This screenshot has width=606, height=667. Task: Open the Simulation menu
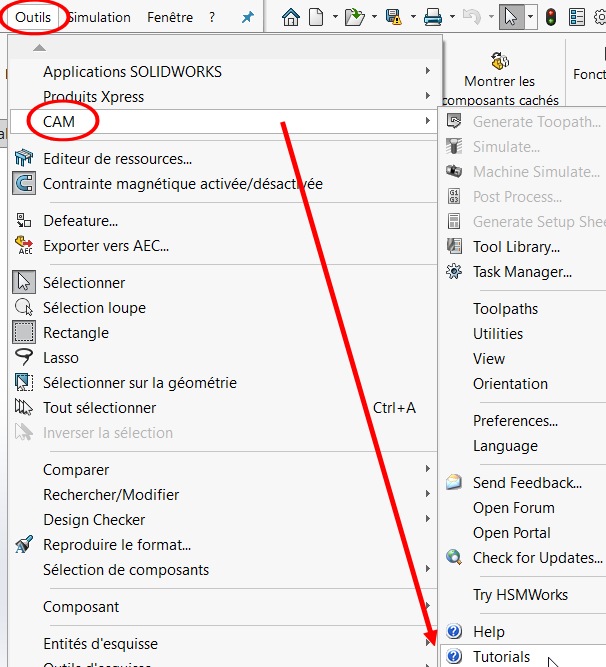point(99,17)
